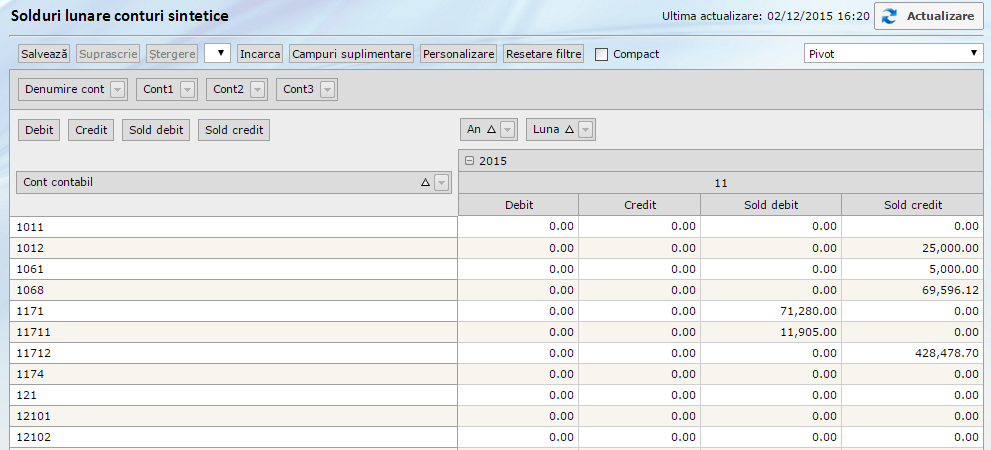Collapse the 2015 year group

pyautogui.click(x=469, y=161)
